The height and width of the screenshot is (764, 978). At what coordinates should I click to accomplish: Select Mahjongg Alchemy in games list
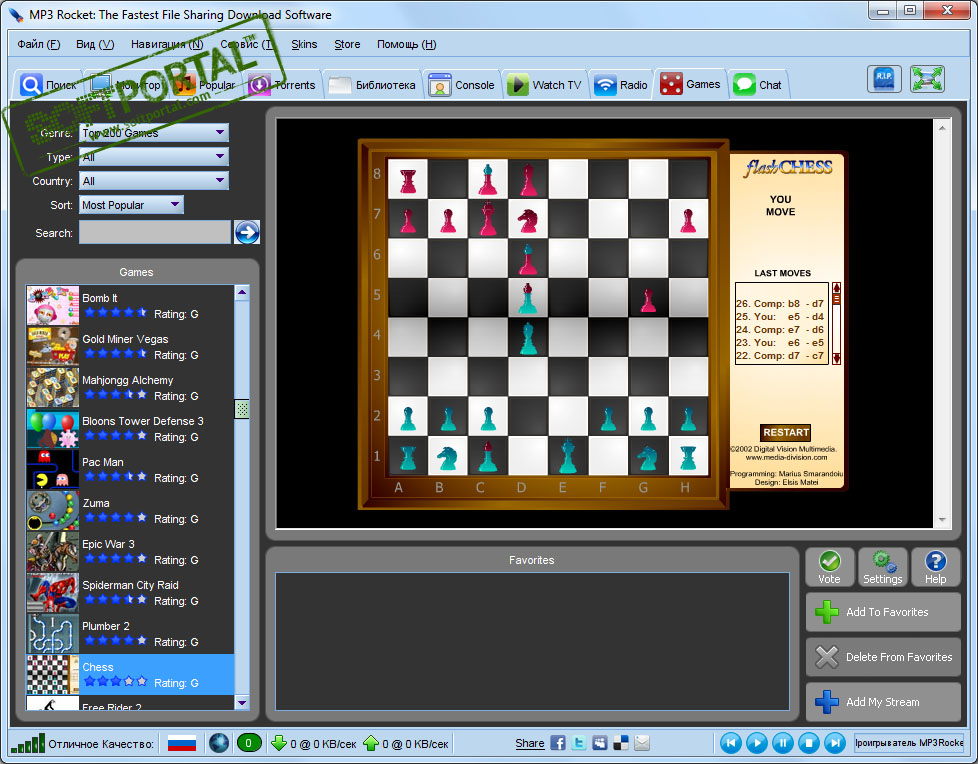tap(130, 388)
